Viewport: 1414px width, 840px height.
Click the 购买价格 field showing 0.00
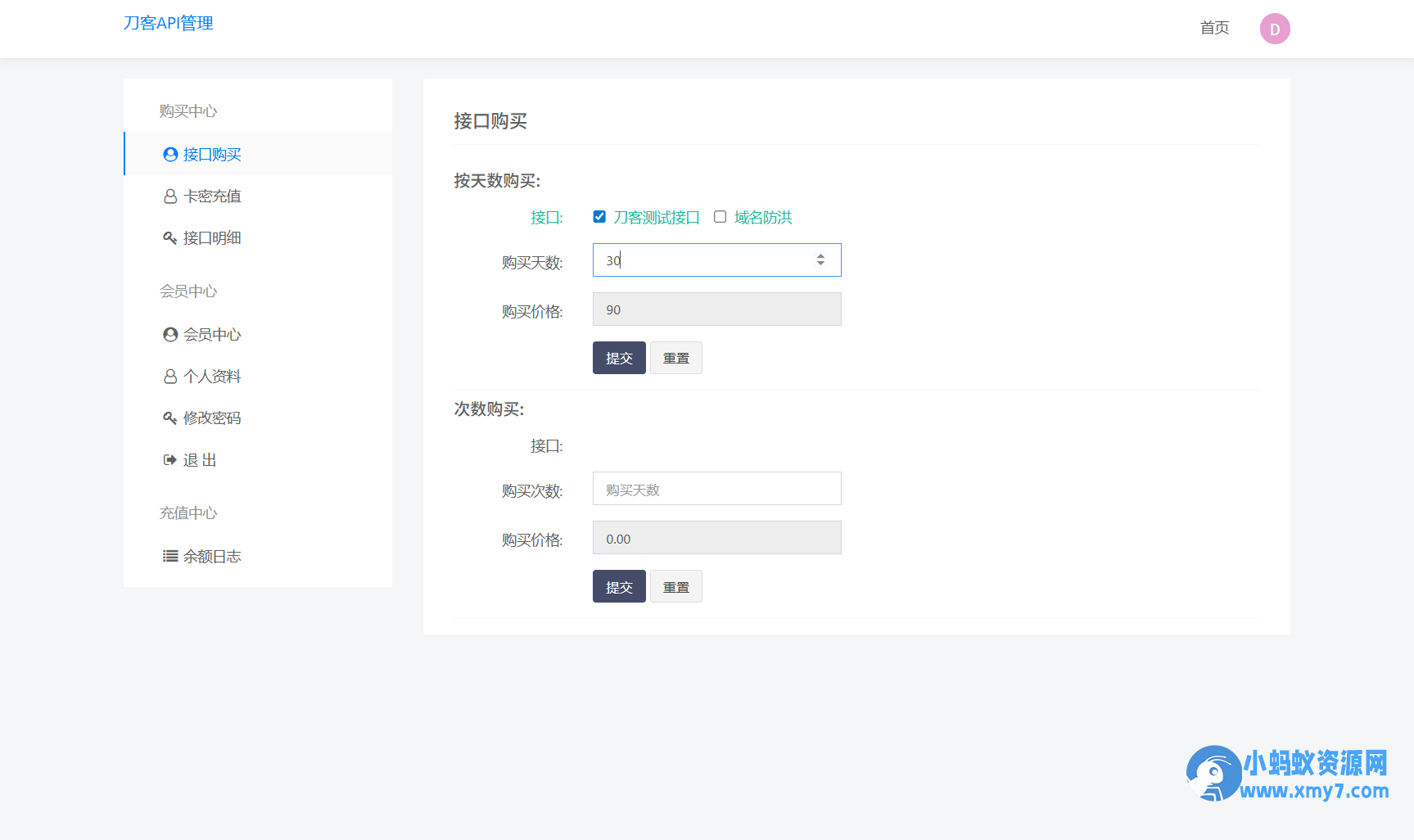click(x=716, y=538)
